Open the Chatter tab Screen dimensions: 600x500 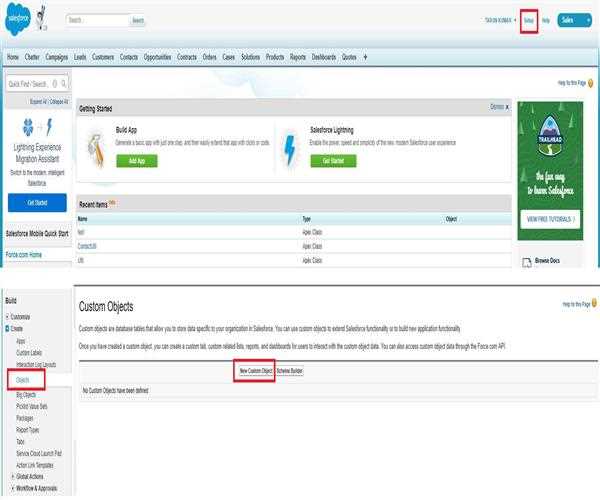click(x=32, y=57)
